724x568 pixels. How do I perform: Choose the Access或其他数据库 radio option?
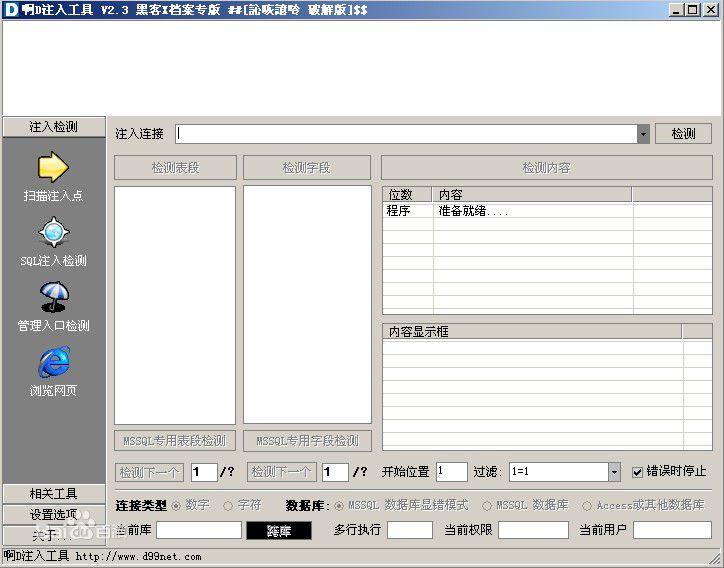(586, 506)
